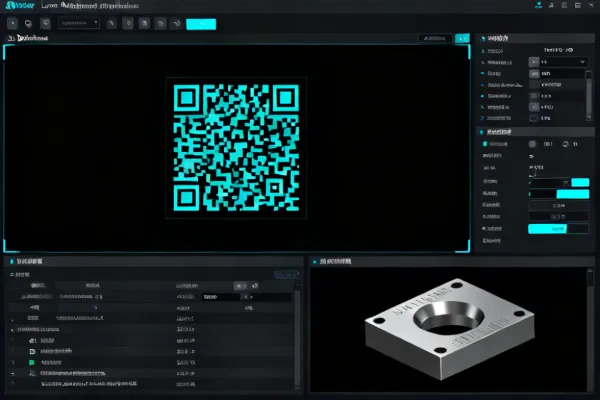This screenshot has width=600, height=400.
Task: Click the undo-arrow toolbar button
Action: pyautogui.click(x=45, y=23)
